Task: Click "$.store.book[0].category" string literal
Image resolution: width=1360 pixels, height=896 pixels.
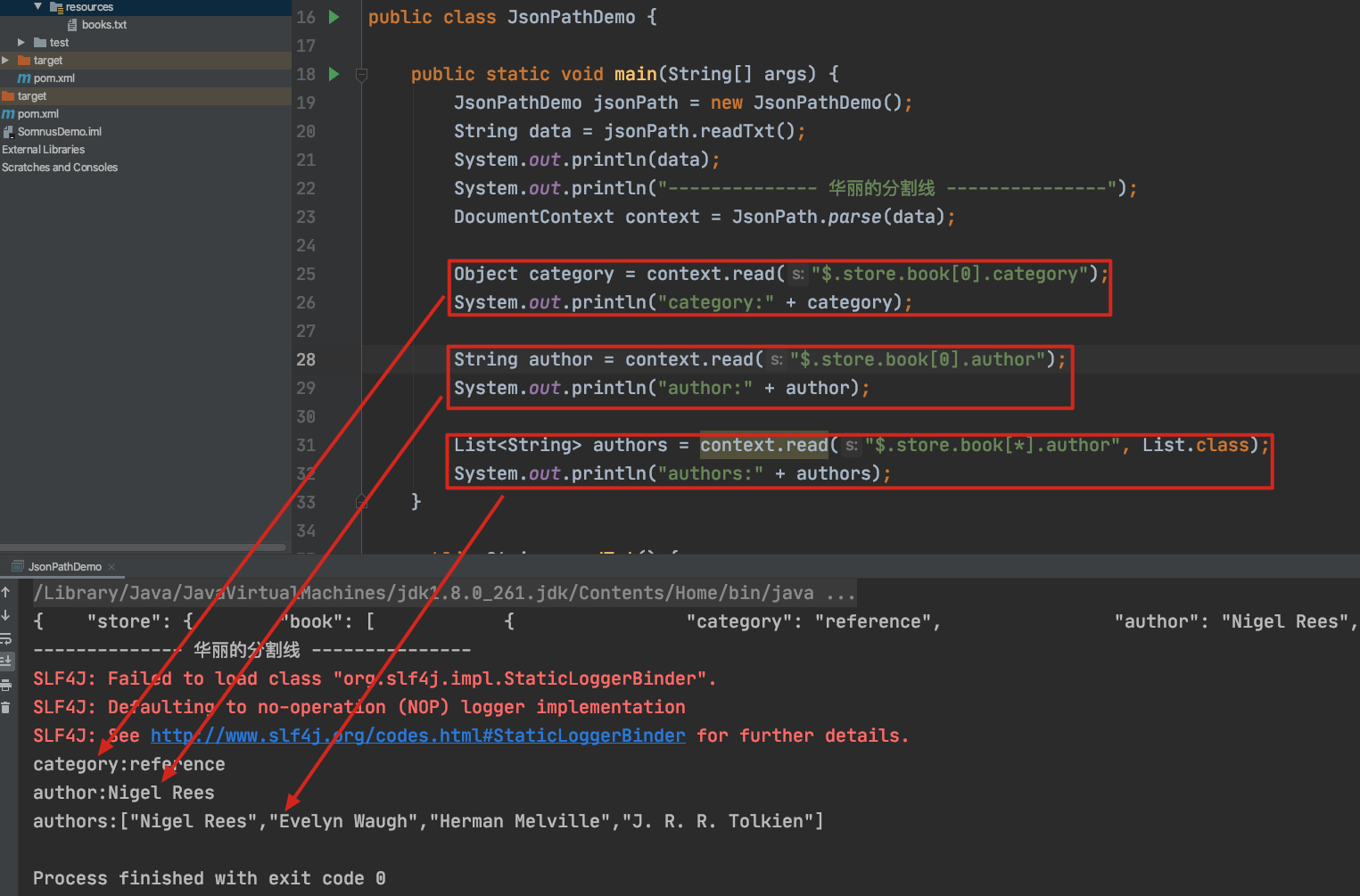Action: 949,274
